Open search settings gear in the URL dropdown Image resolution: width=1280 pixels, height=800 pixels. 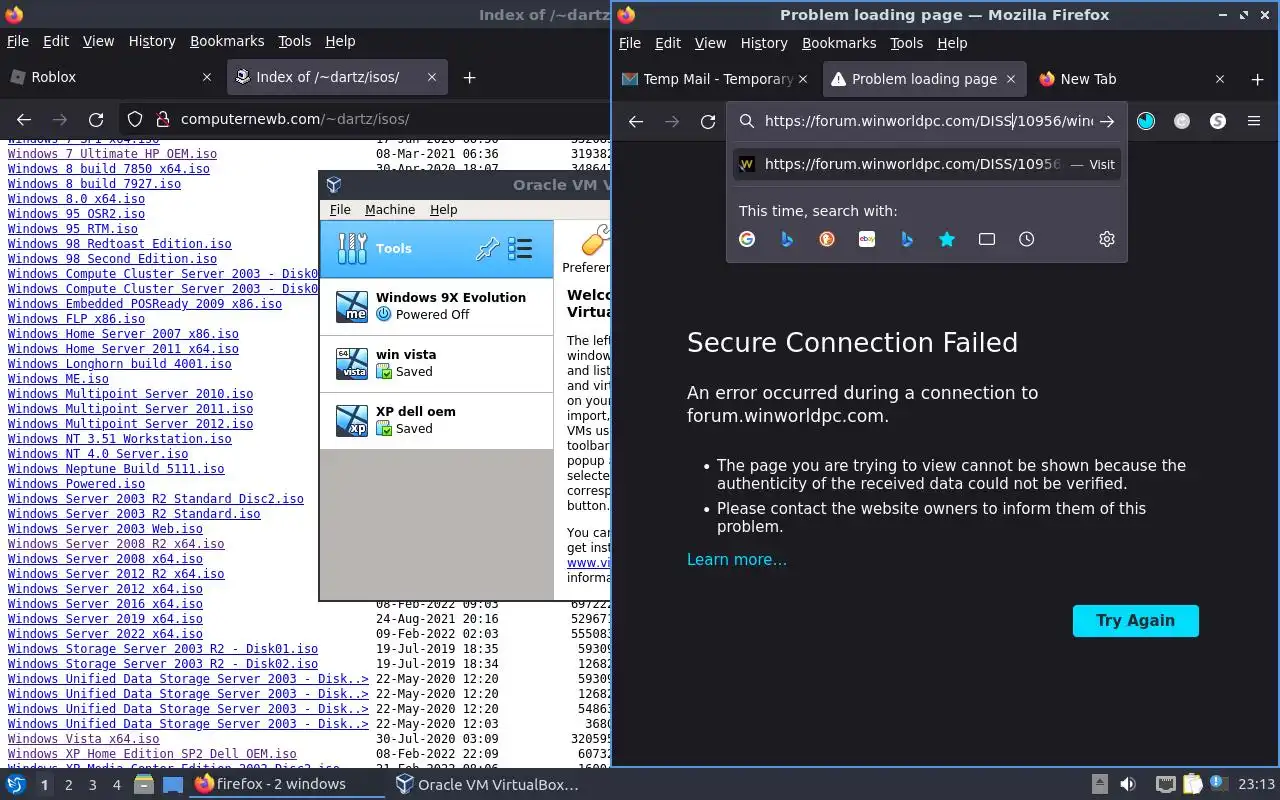pos(1107,239)
